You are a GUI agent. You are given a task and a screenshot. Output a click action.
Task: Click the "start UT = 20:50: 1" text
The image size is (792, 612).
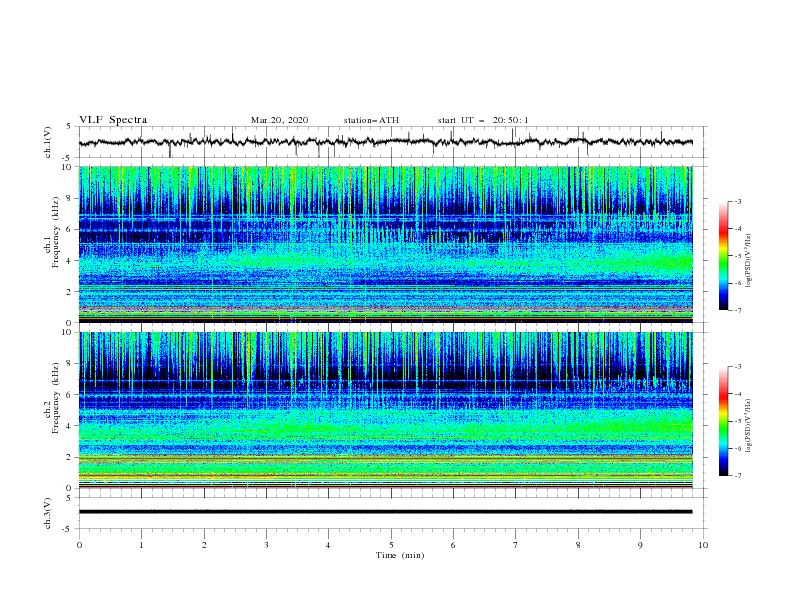tap(483, 120)
